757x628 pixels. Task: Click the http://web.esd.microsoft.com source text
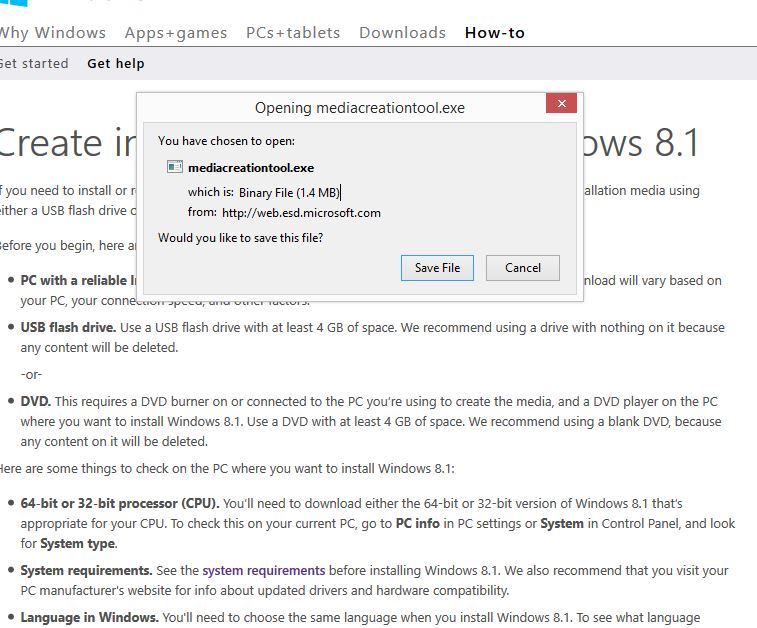301,213
